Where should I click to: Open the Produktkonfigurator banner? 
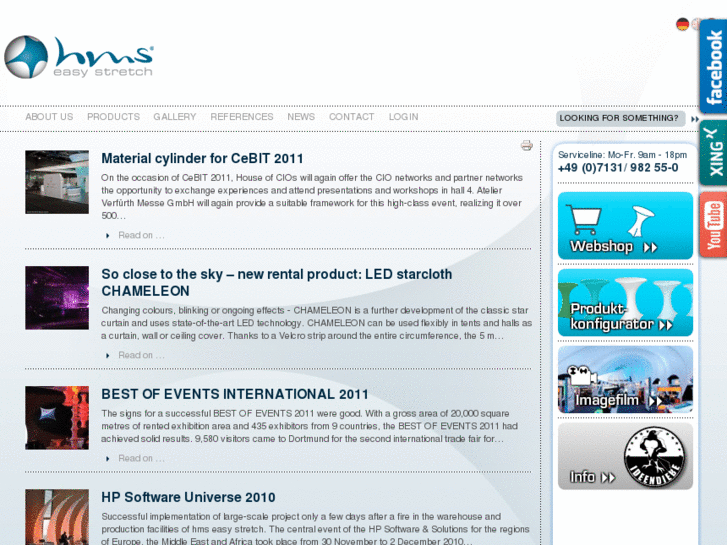click(625, 302)
